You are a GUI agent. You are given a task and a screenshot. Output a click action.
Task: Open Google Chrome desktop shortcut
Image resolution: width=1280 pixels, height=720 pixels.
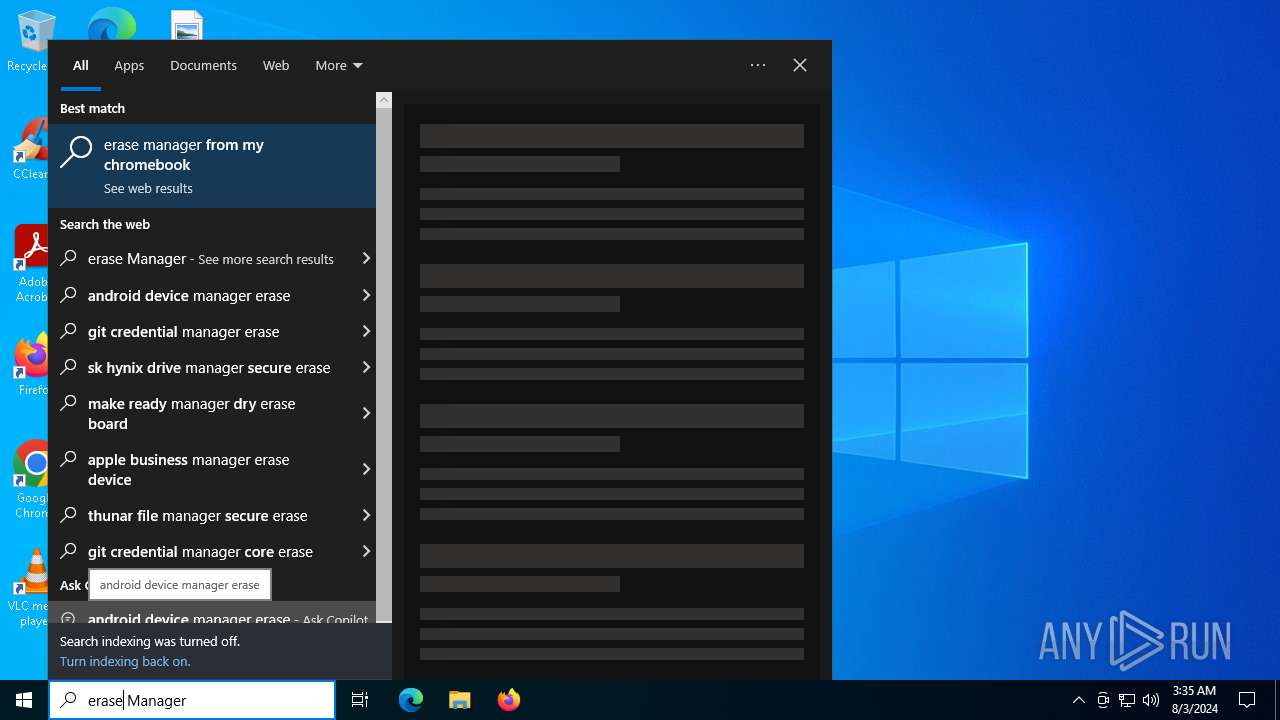point(31,480)
